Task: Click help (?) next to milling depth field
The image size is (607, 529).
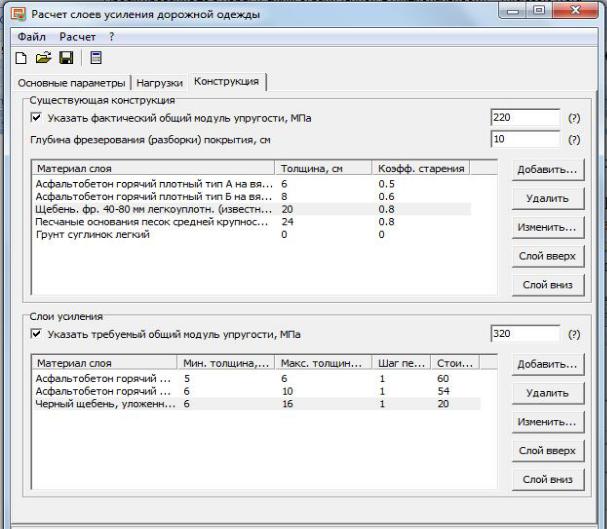Action: click(x=574, y=140)
